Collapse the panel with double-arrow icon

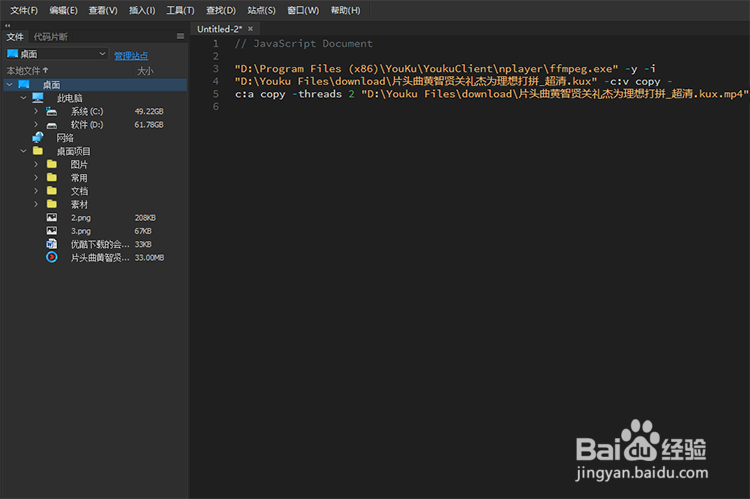pyautogui.click(x=7, y=25)
